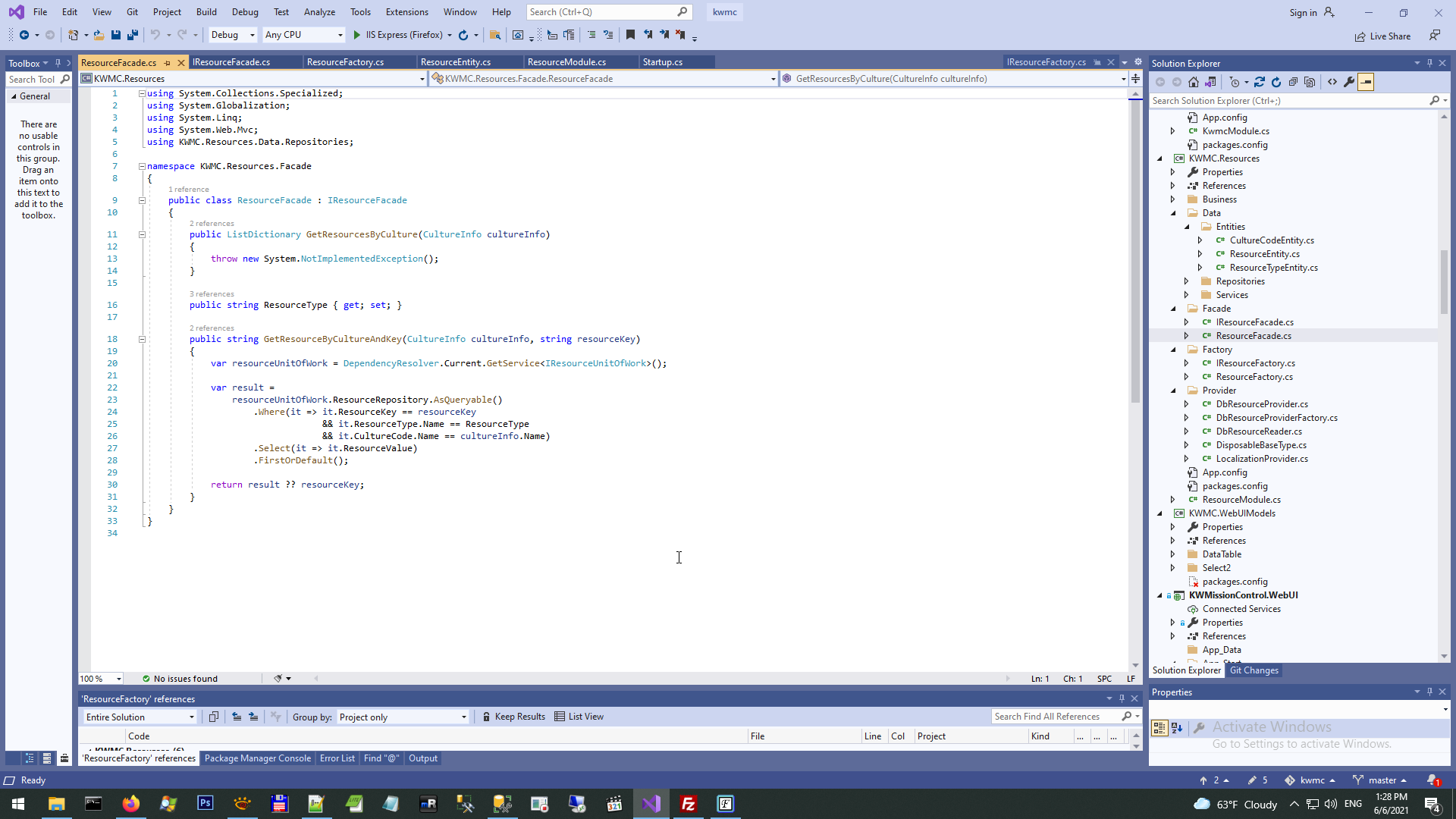Click the Save All toolbar icon
The height and width of the screenshot is (819, 1456).
click(133, 35)
